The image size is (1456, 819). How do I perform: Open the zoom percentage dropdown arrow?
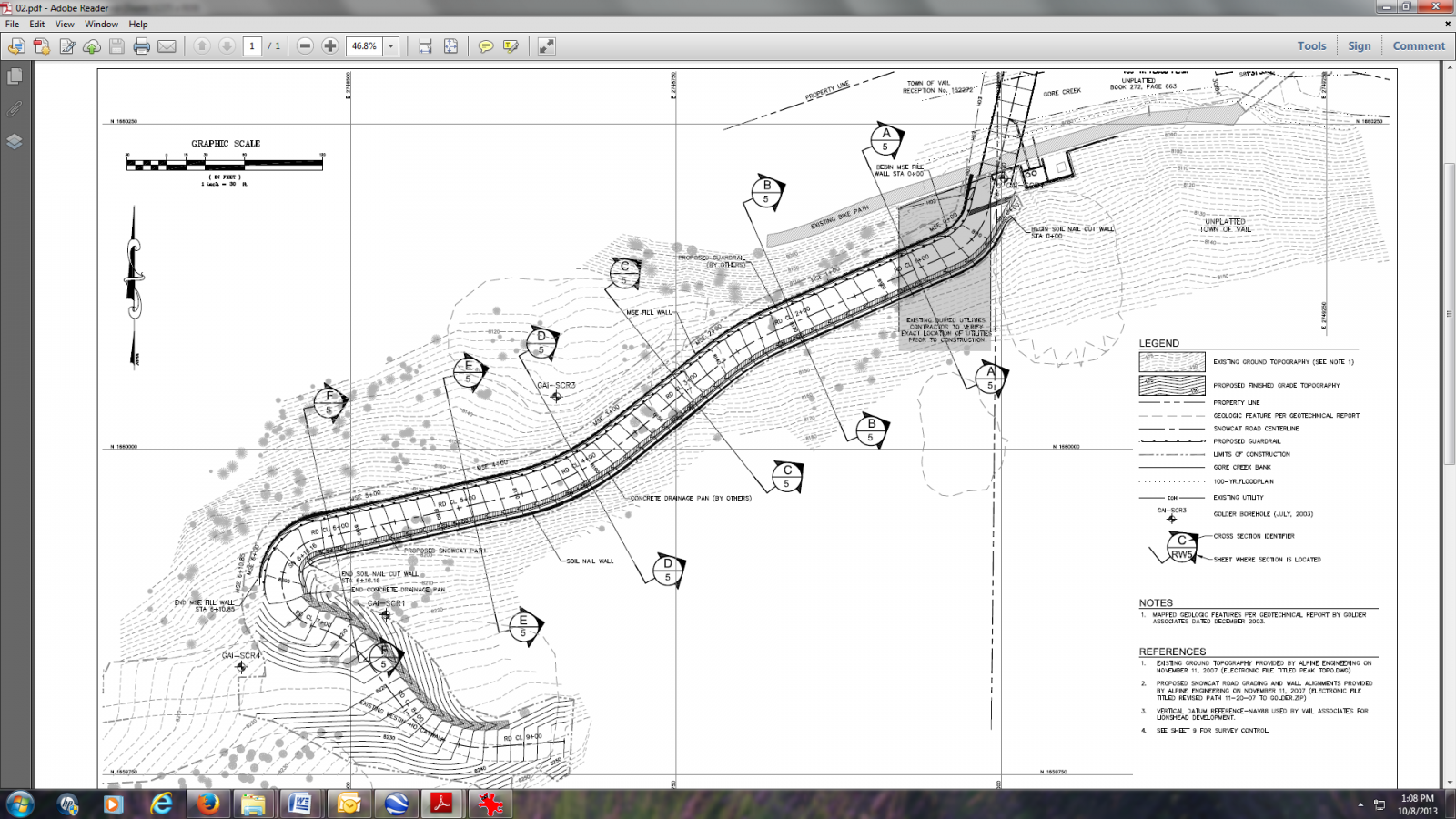[391, 46]
